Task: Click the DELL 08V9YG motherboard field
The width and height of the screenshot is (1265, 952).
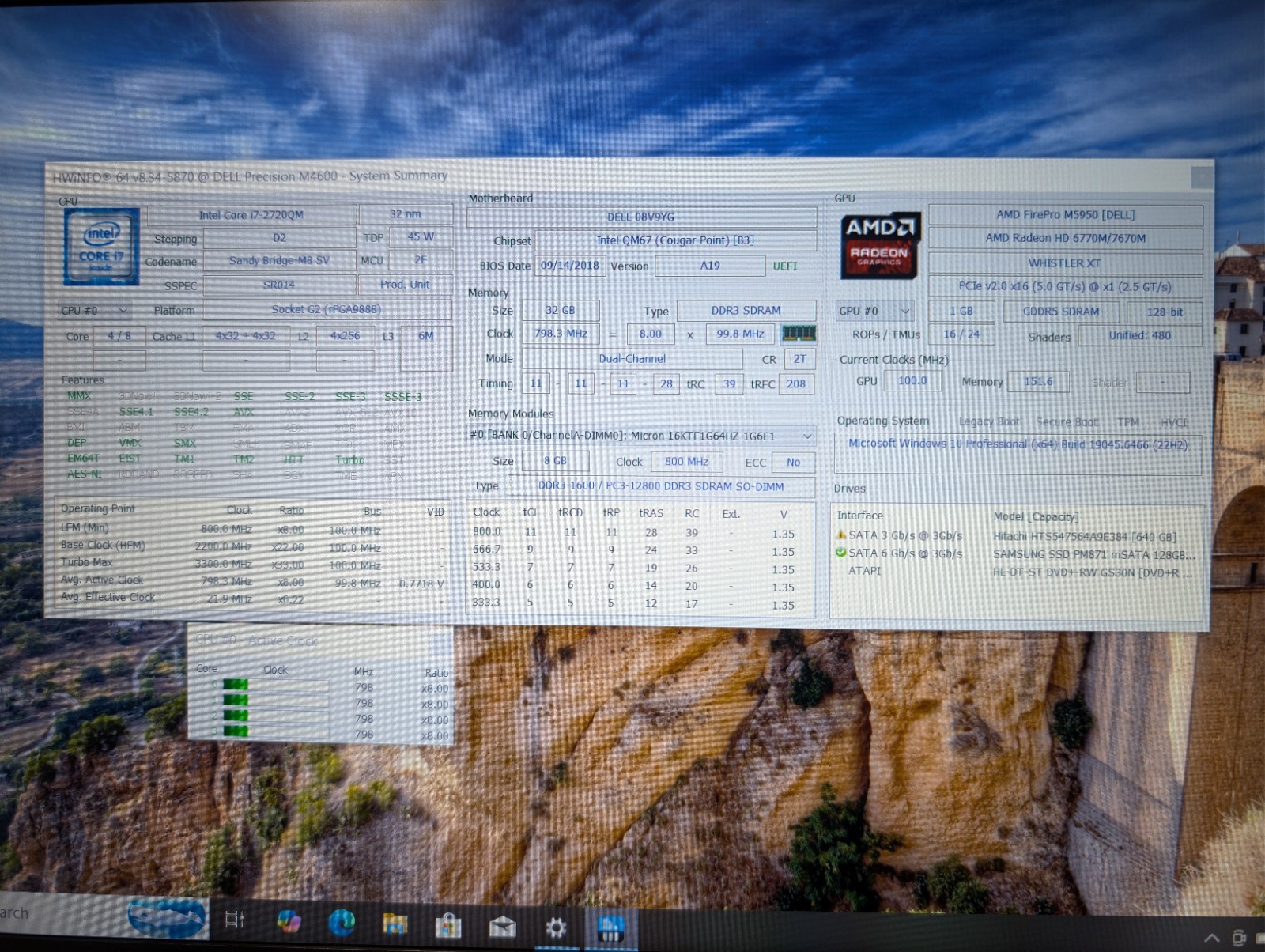Action: 641,217
